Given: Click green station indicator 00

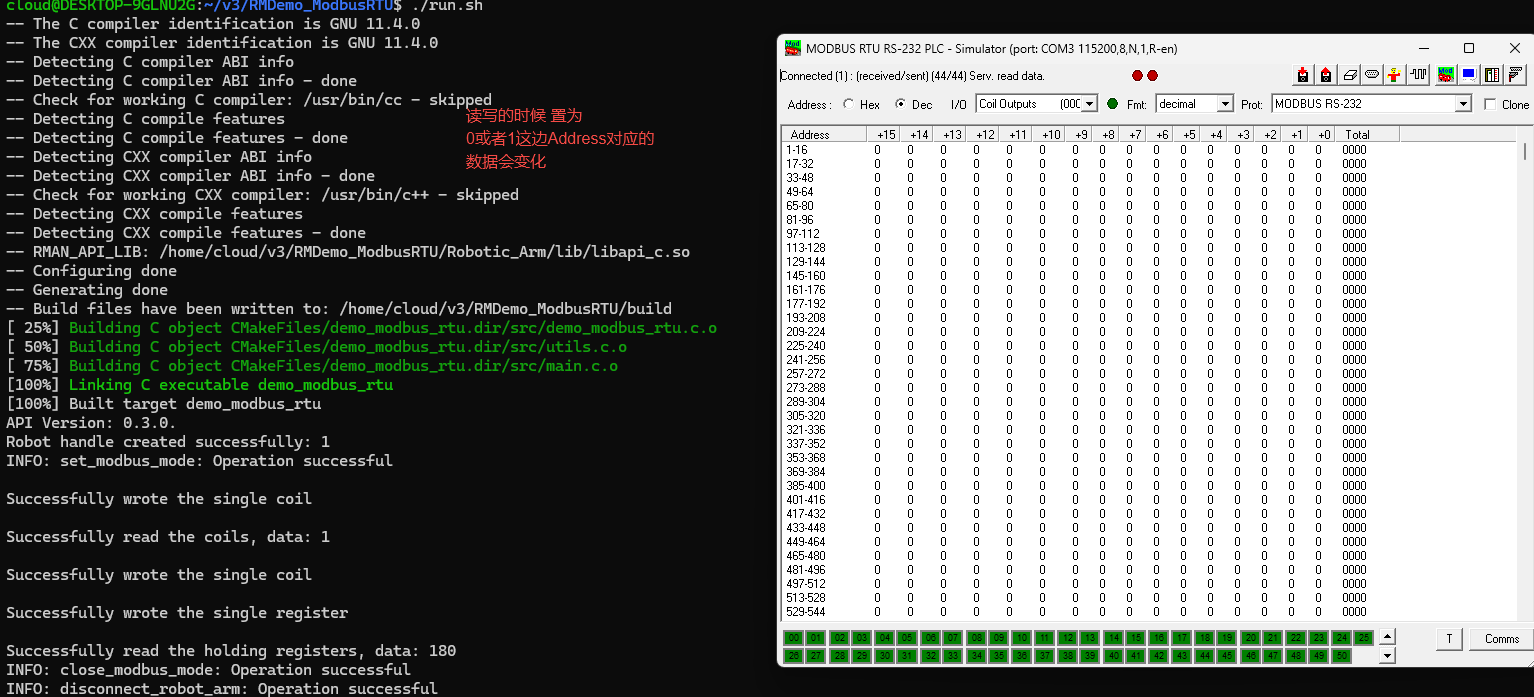Looking at the screenshot, I should (793, 638).
